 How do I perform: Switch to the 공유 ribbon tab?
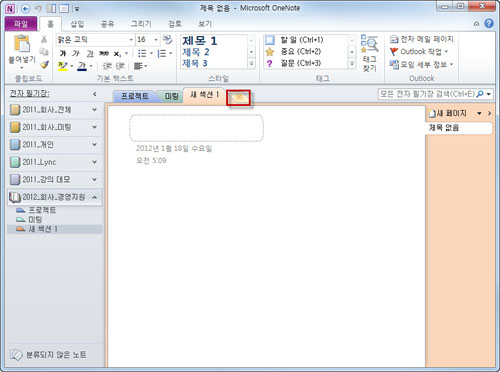point(107,24)
